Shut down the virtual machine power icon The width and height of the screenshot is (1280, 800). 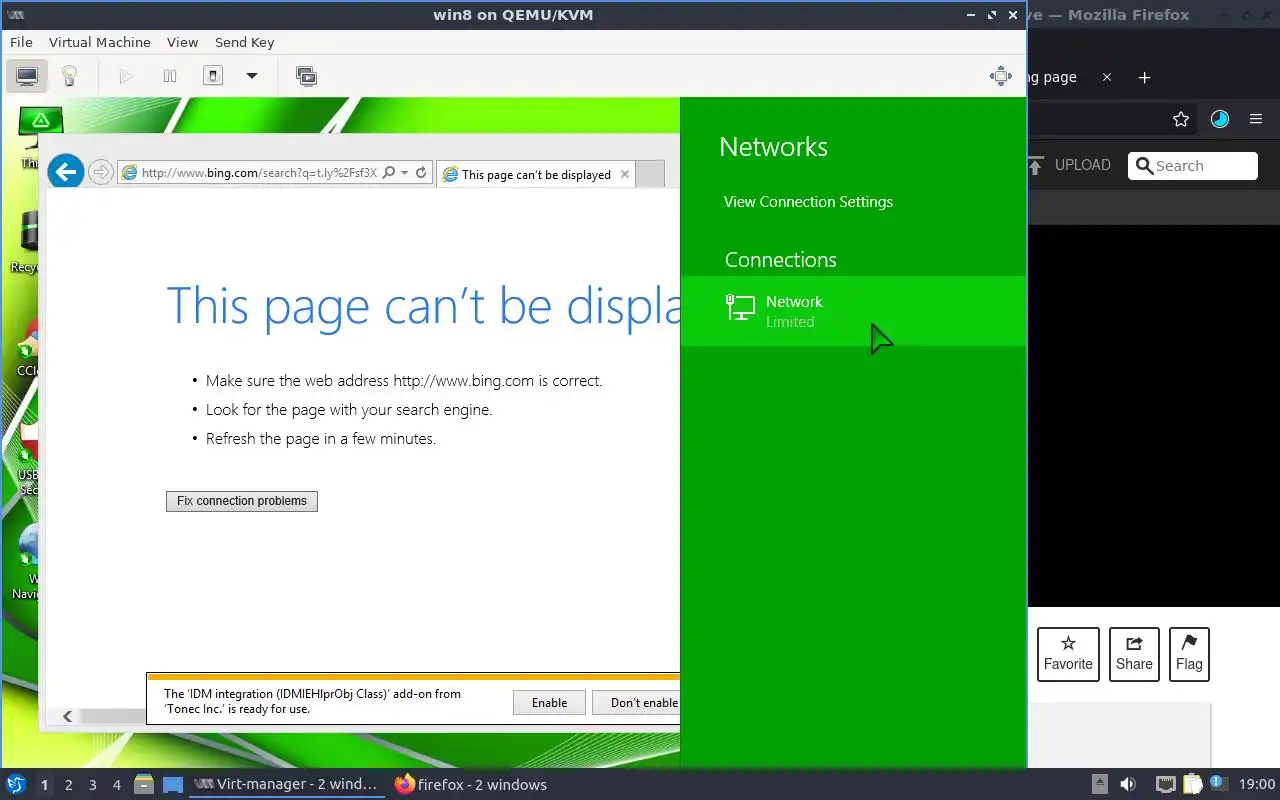tap(213, 76)
